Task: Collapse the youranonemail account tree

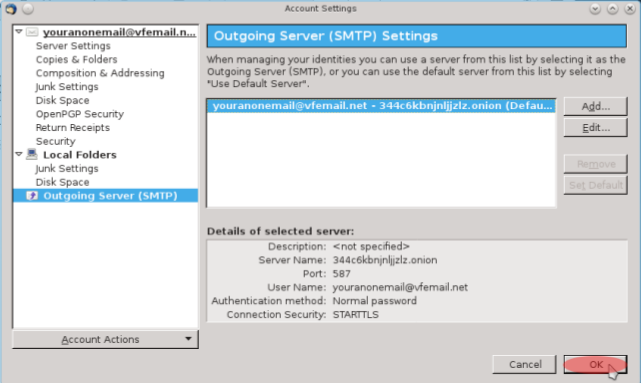Action: point(19,31)
